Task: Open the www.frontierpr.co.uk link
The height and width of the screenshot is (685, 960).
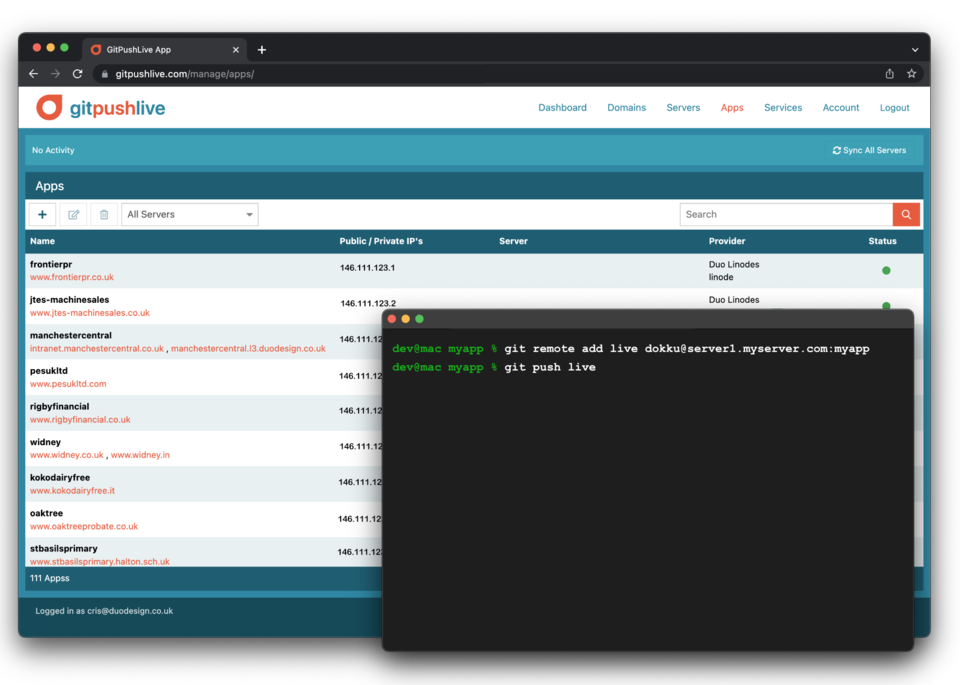Action: pos(72,277)
